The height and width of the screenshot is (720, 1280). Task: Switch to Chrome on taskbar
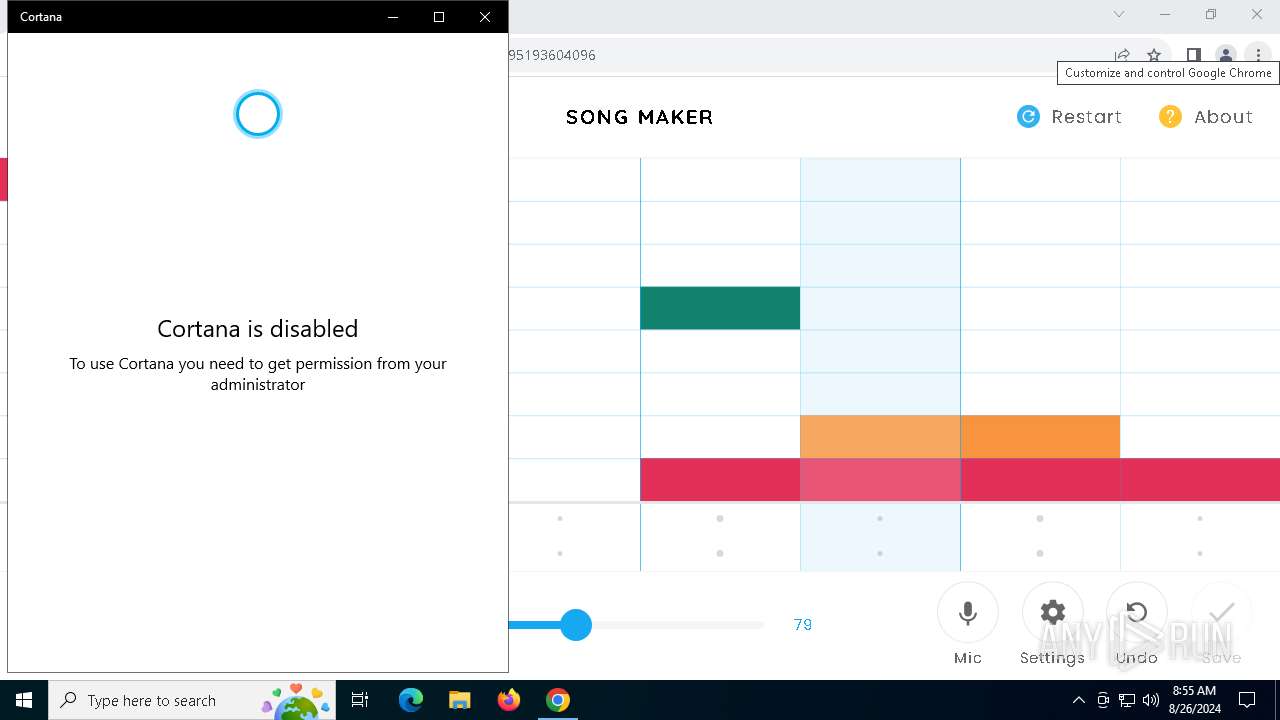coord(558,700)
